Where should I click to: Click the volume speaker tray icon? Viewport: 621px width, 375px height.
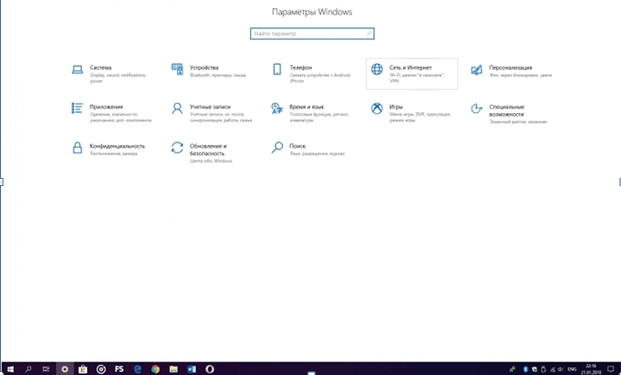(560, 369)
